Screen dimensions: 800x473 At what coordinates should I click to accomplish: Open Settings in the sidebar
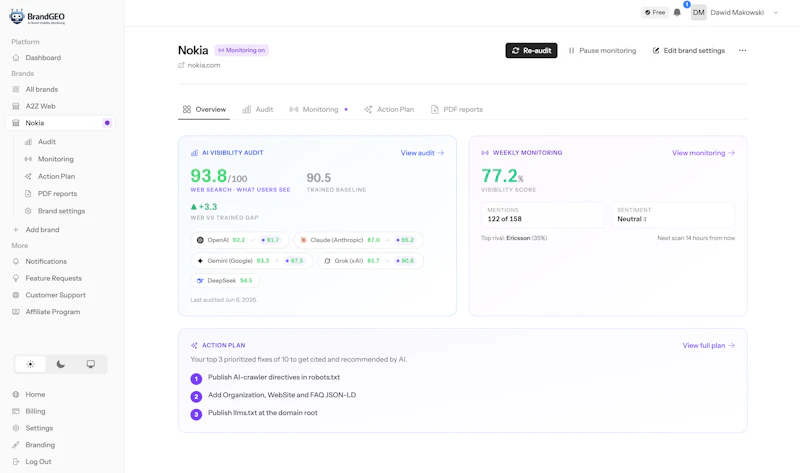click(39, 428)
